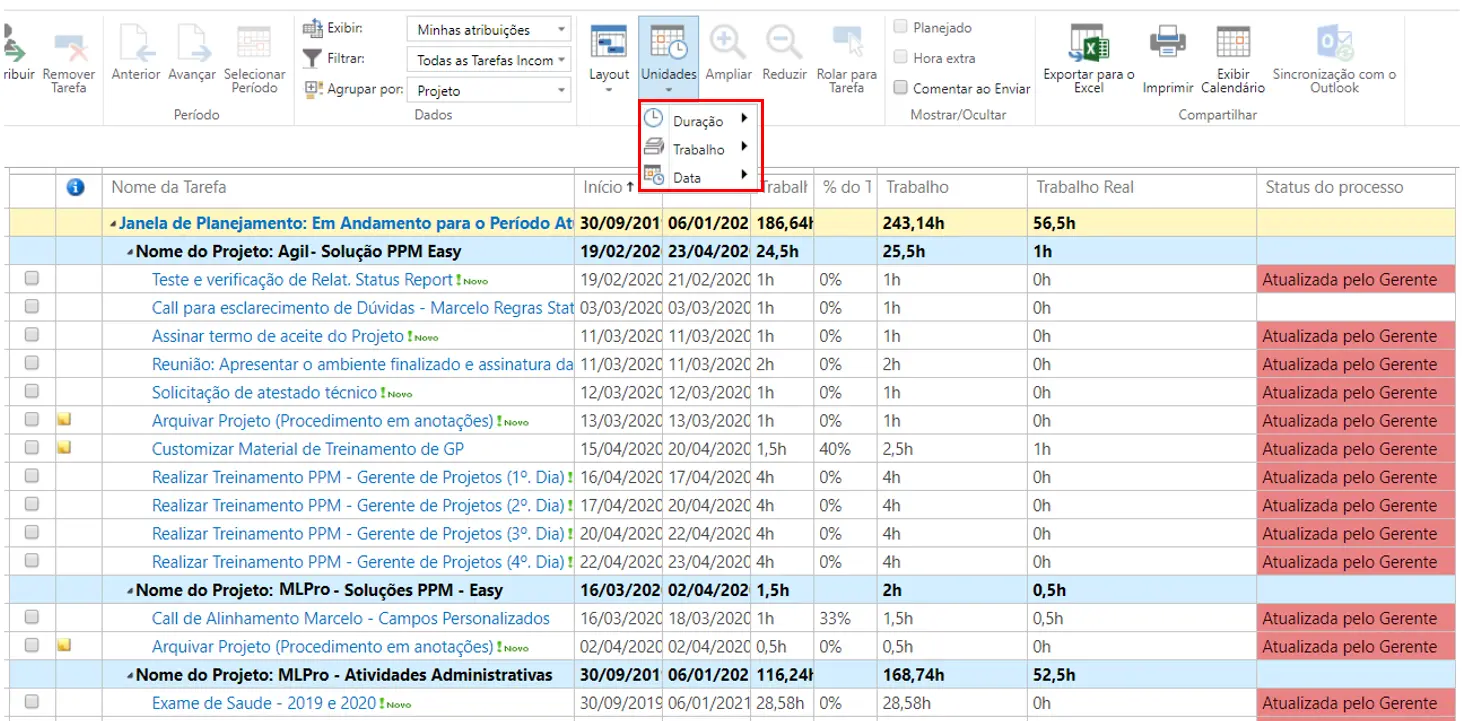The image size is (1462, 721).
Task: Go to Anterior period
Action: click(x=134, y=44)
